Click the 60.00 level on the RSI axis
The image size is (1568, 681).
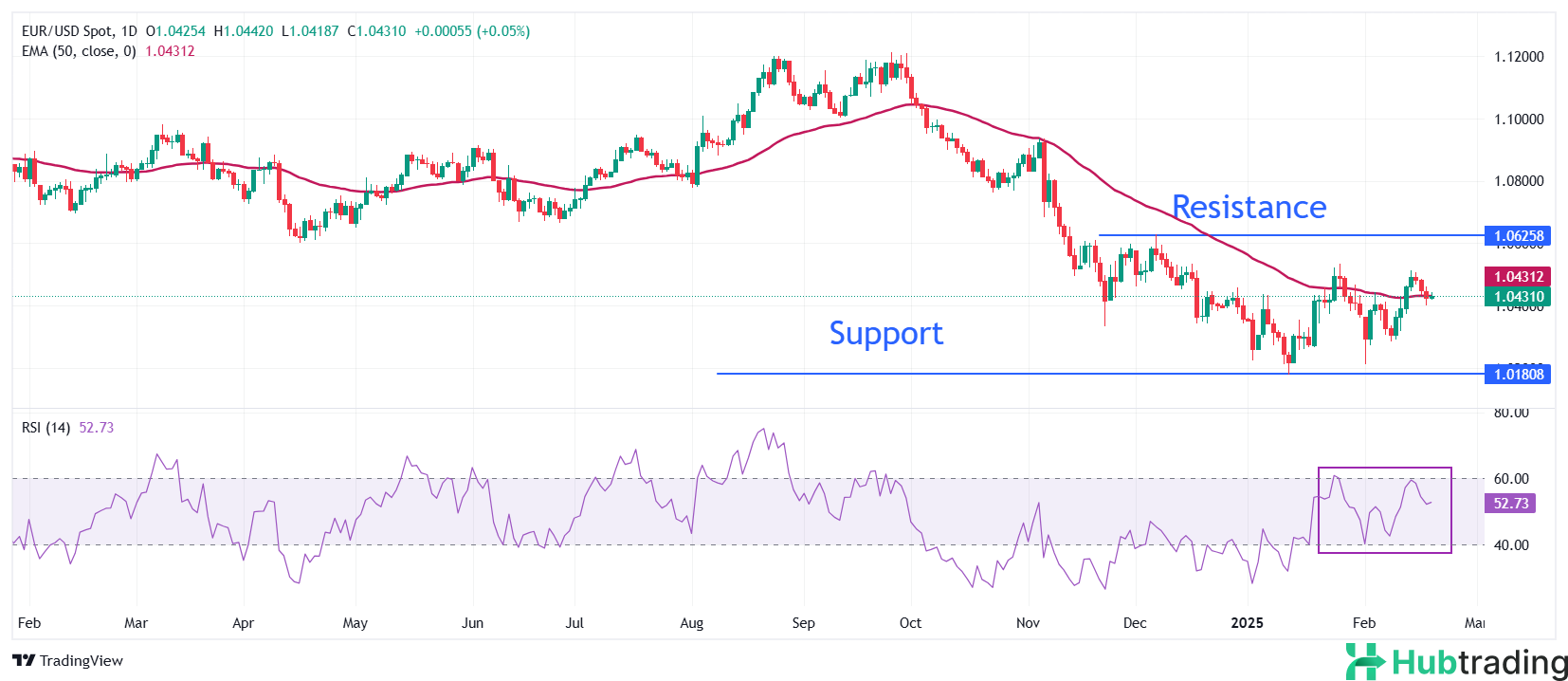click(x=1511, y=479)
